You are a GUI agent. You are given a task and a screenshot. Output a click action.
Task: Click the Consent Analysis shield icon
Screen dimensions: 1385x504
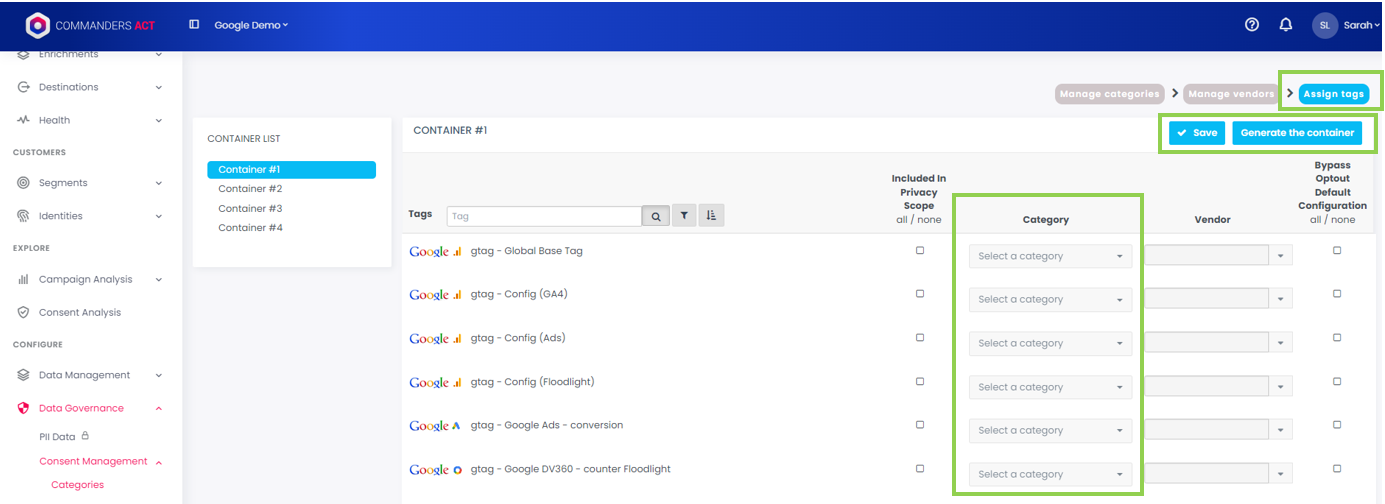23,312
